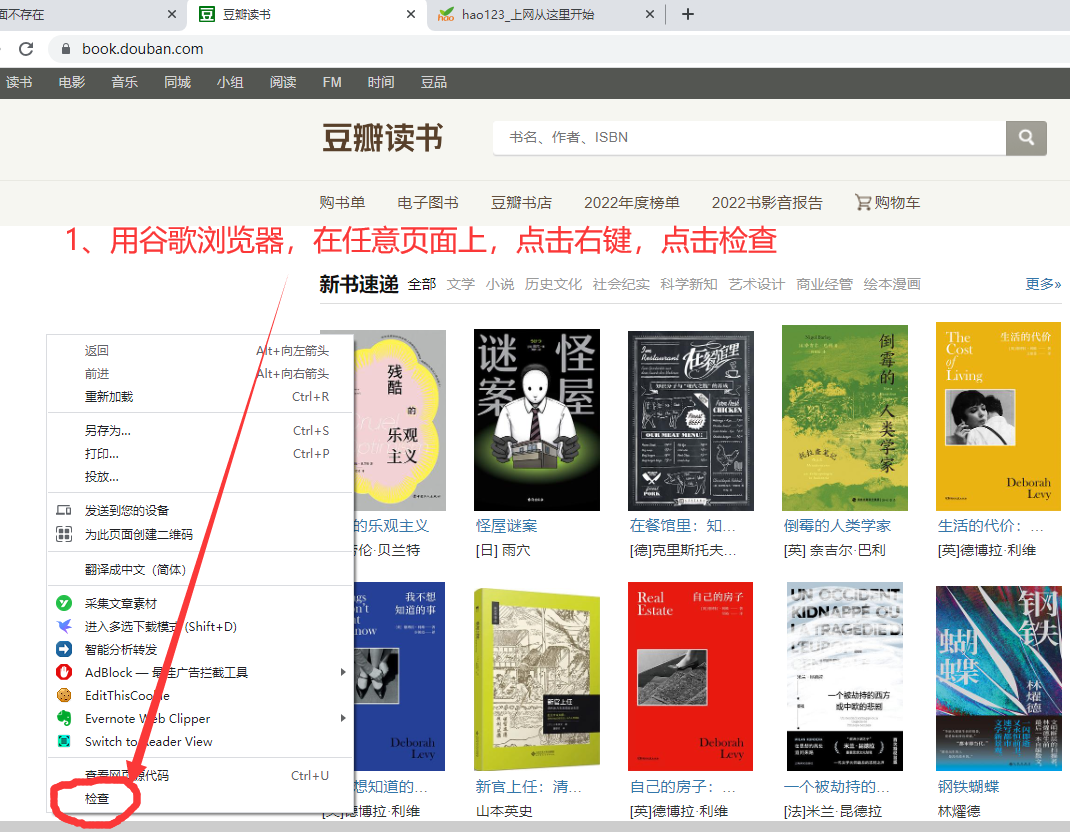This screenshot has height=832, width=1070.
Task: Click the search magnifier button
Action: pos(1026,138)
